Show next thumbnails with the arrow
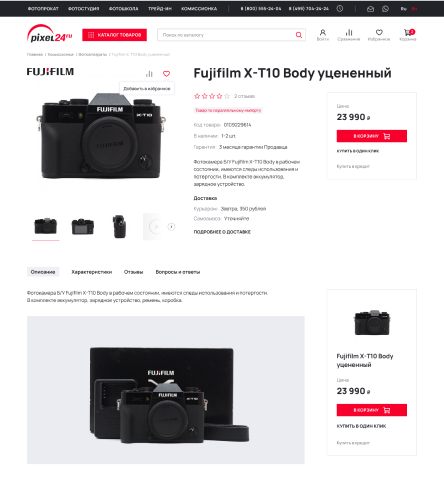 coord(171,227)
